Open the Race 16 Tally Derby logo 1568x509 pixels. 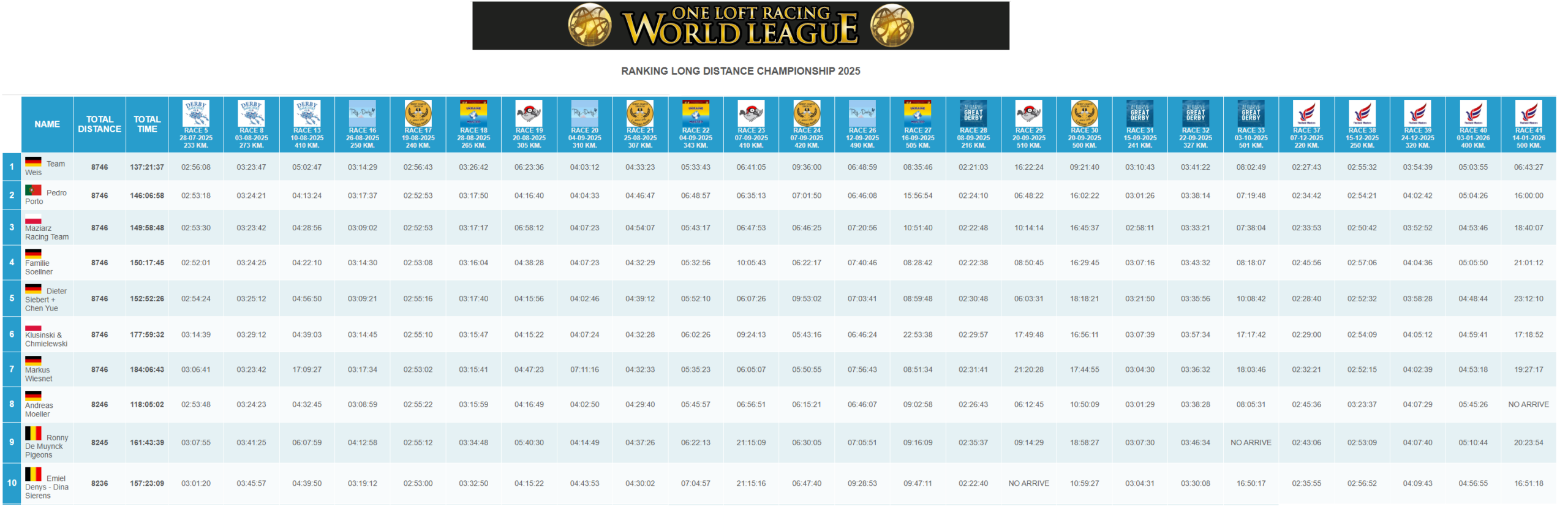click(362, 113)
